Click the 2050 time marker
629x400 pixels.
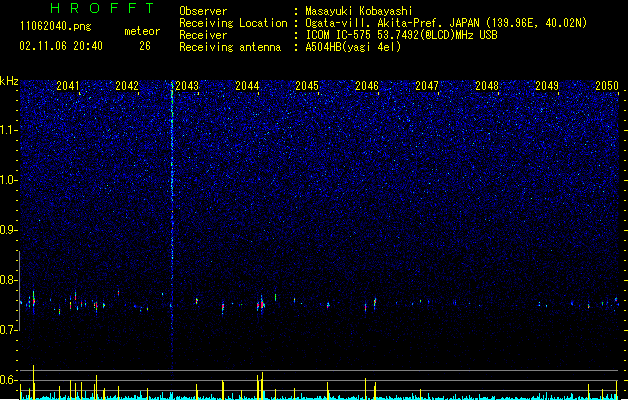[607, 85]
